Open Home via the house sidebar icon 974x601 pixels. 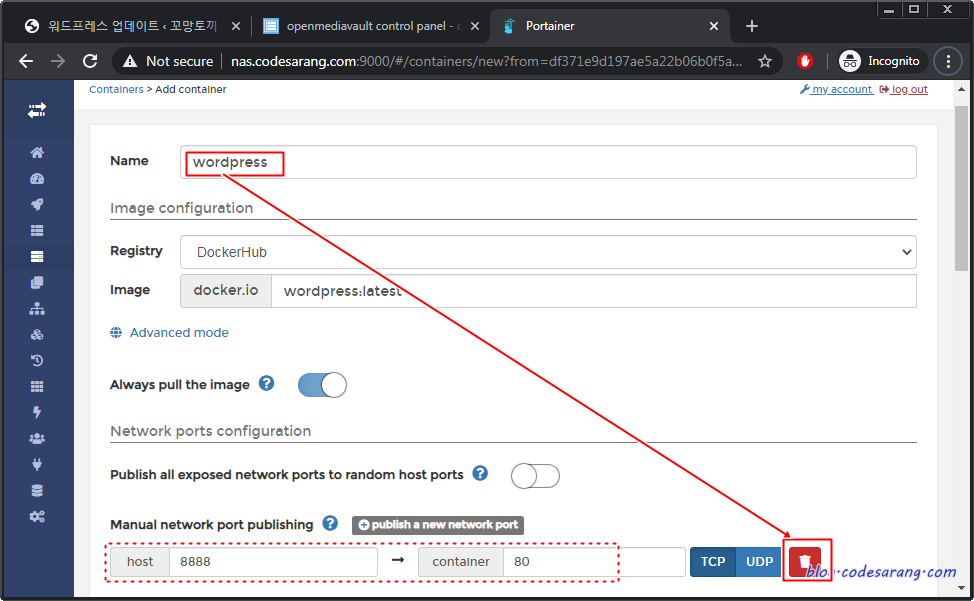coord(37,153)
